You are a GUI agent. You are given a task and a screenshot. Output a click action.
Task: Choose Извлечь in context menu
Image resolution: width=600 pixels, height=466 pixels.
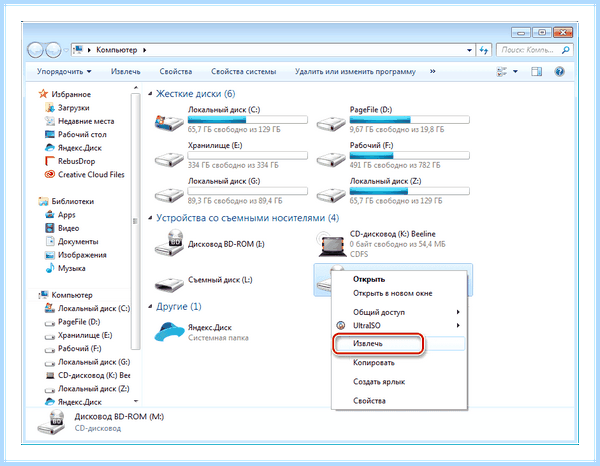[x=399, y=344]
